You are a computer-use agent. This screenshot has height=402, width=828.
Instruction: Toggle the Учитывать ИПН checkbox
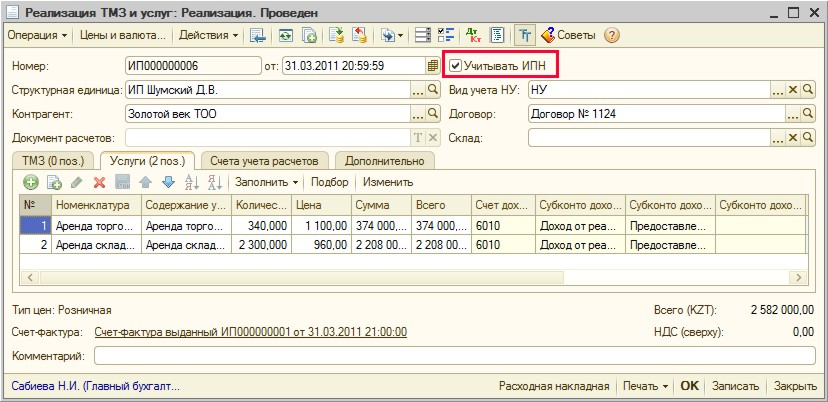(456, 65)
